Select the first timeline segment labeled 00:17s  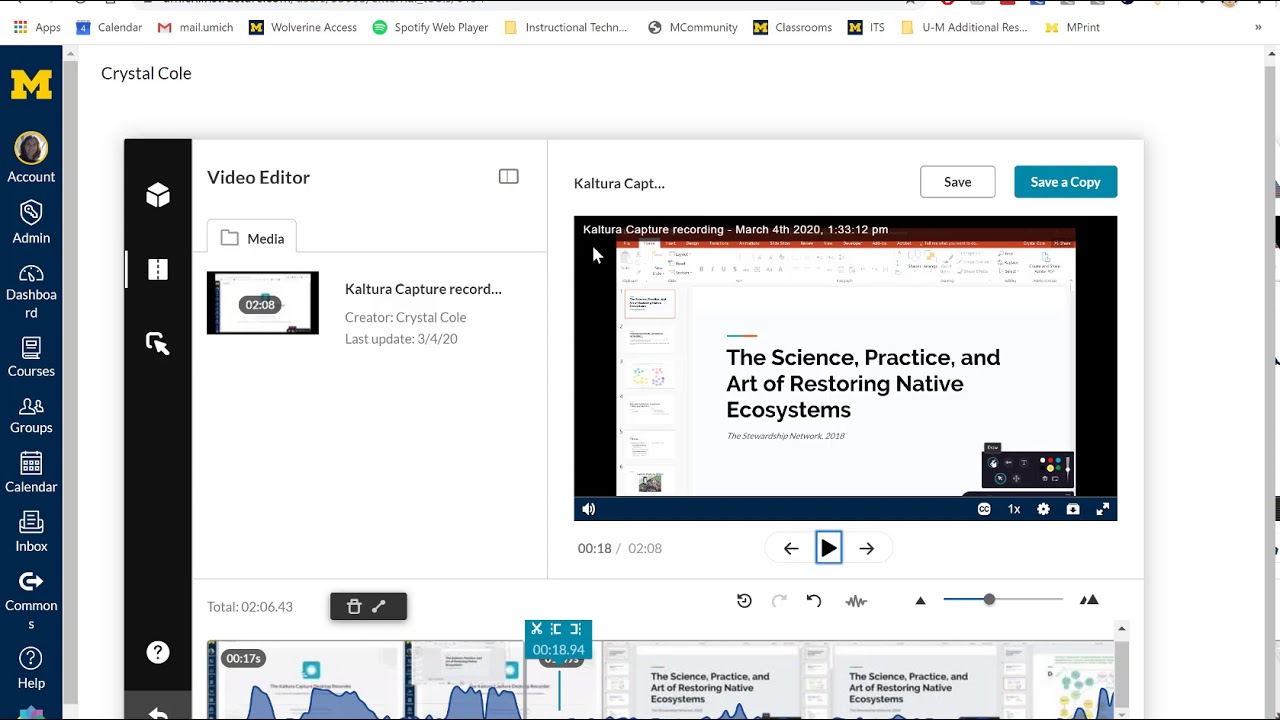pos(306,680)
